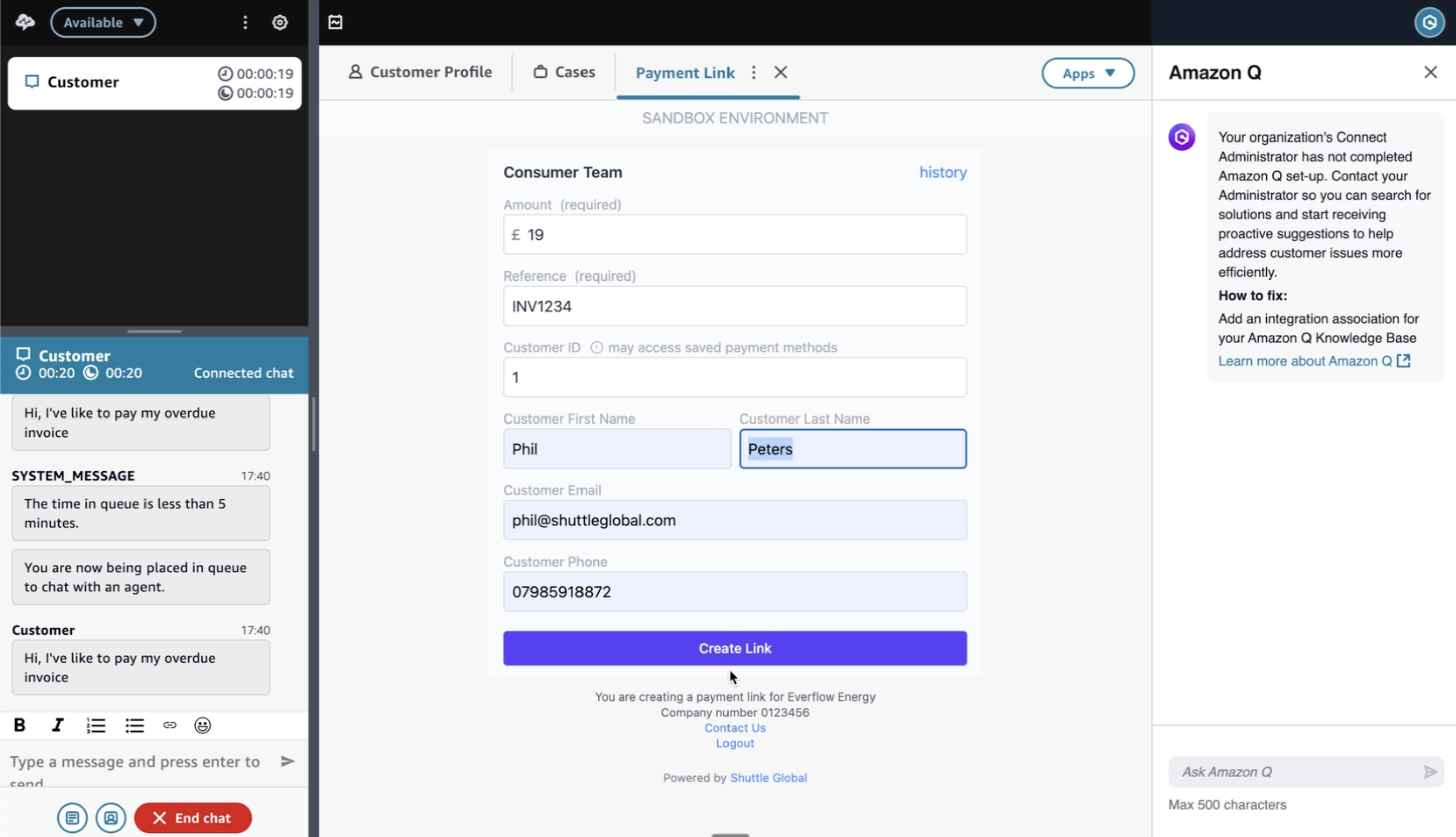Open the Amazon Q icon in top bar
Image resolution: width=1456 pixels, height=837 pixels.
1429,23
